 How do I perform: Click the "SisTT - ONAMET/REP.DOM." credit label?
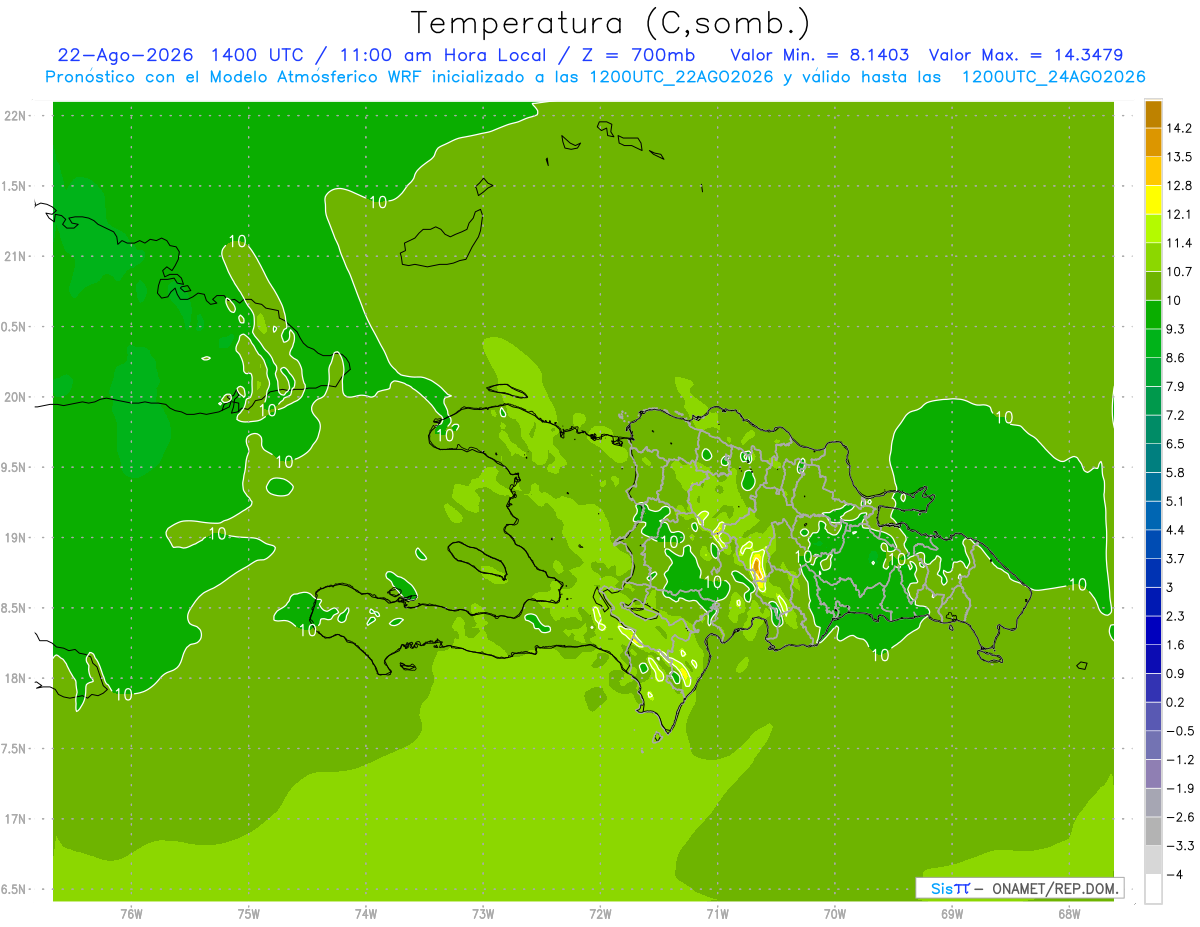[x=1020, y=888]
